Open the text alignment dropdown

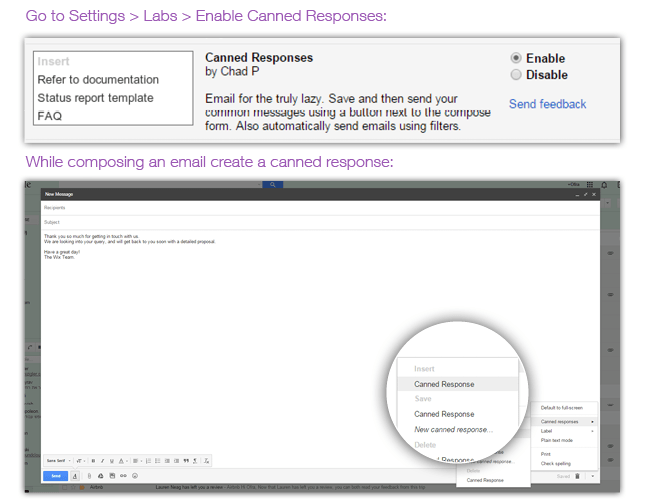[137, 461]
